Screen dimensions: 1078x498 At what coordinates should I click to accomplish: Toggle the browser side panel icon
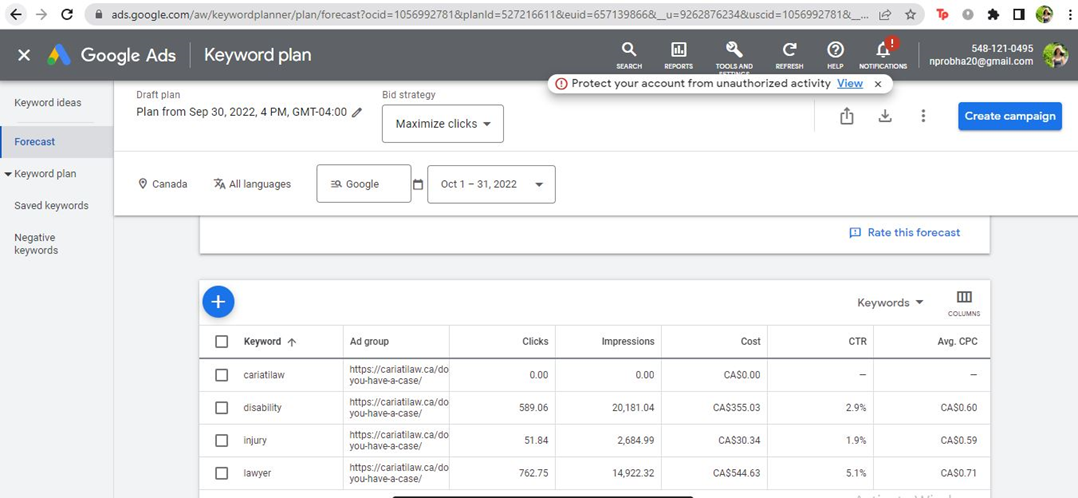1019,14
